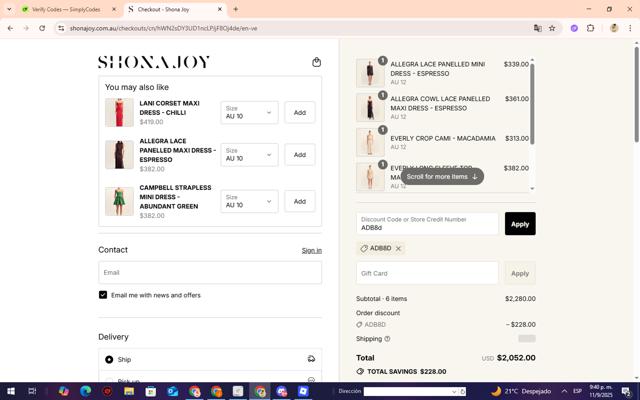This screenshot has width=640, height=400.
Task: Open size dropdown for Lani Corset Maxi Dress
Action: point(249,112)
